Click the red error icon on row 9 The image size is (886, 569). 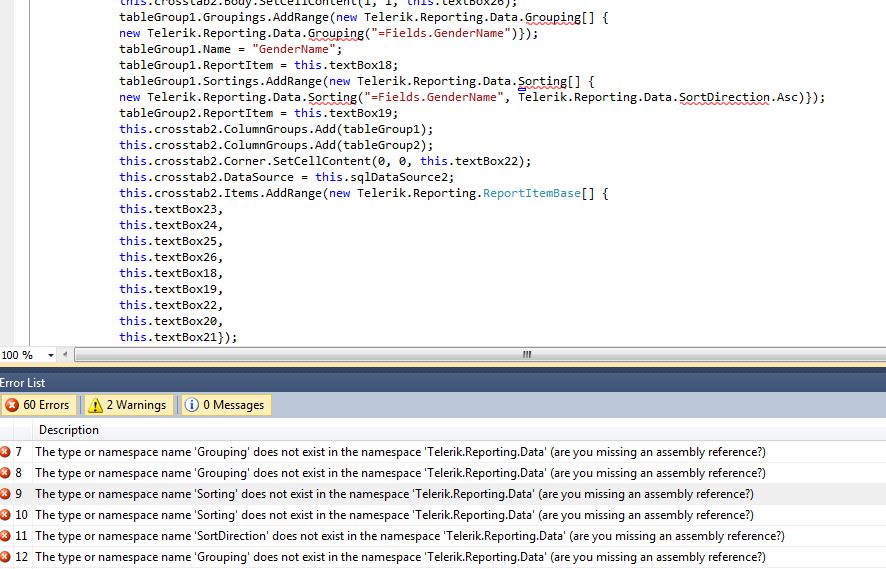pos(5,494)
